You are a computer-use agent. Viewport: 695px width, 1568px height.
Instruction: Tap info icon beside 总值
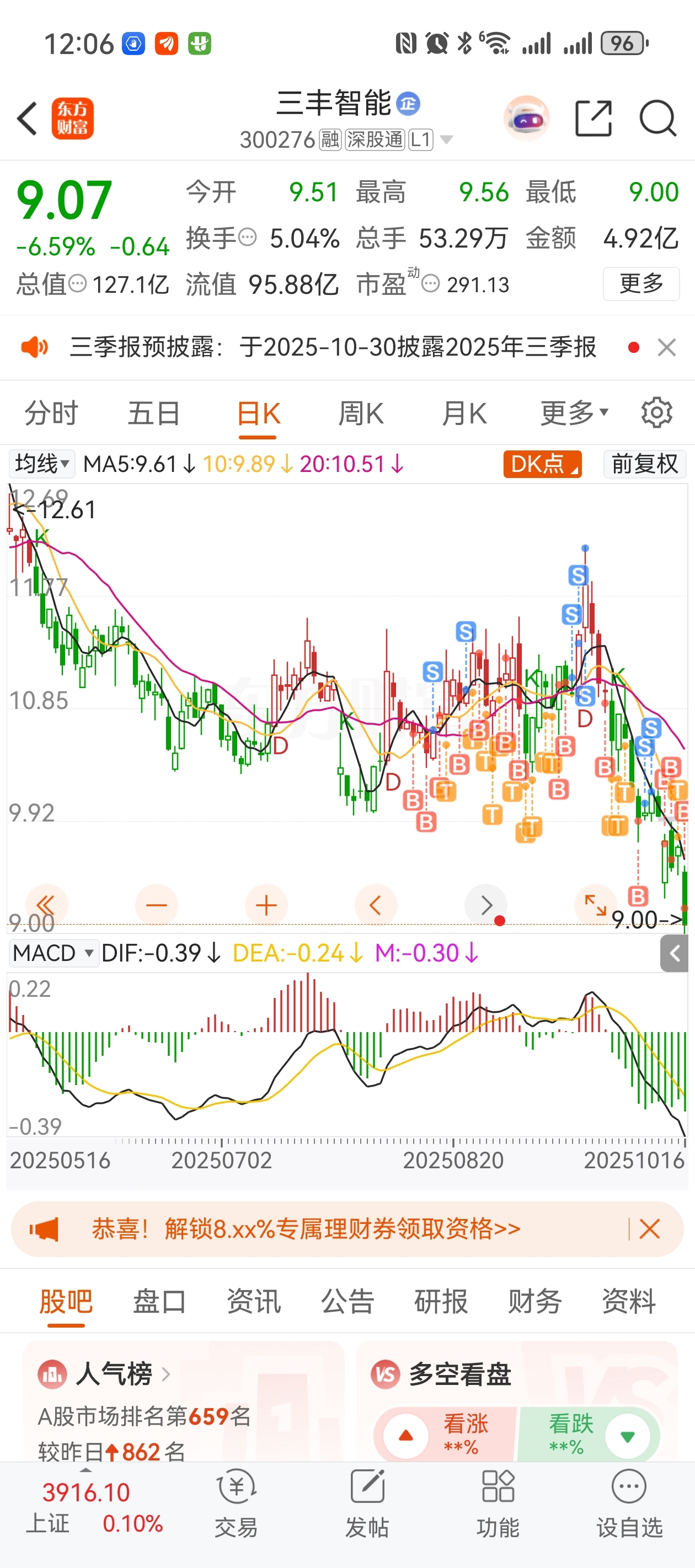(77, 283)
